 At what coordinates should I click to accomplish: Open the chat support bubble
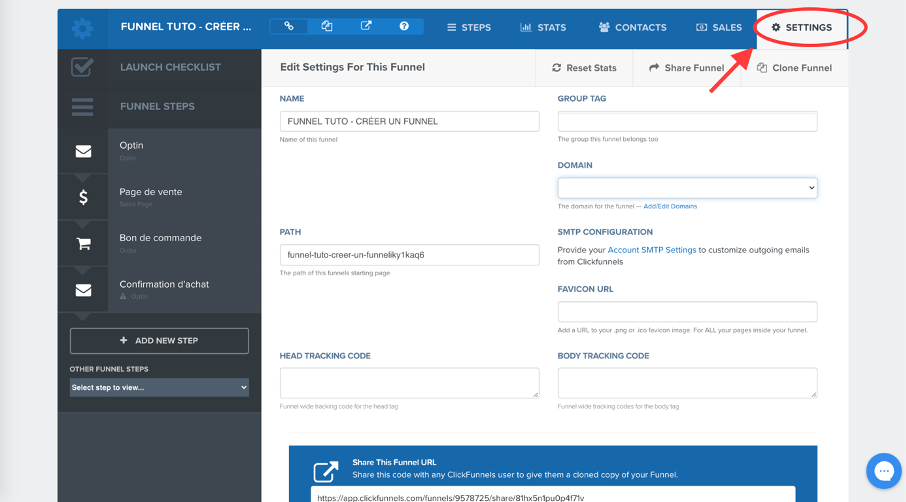pos(883,471)
